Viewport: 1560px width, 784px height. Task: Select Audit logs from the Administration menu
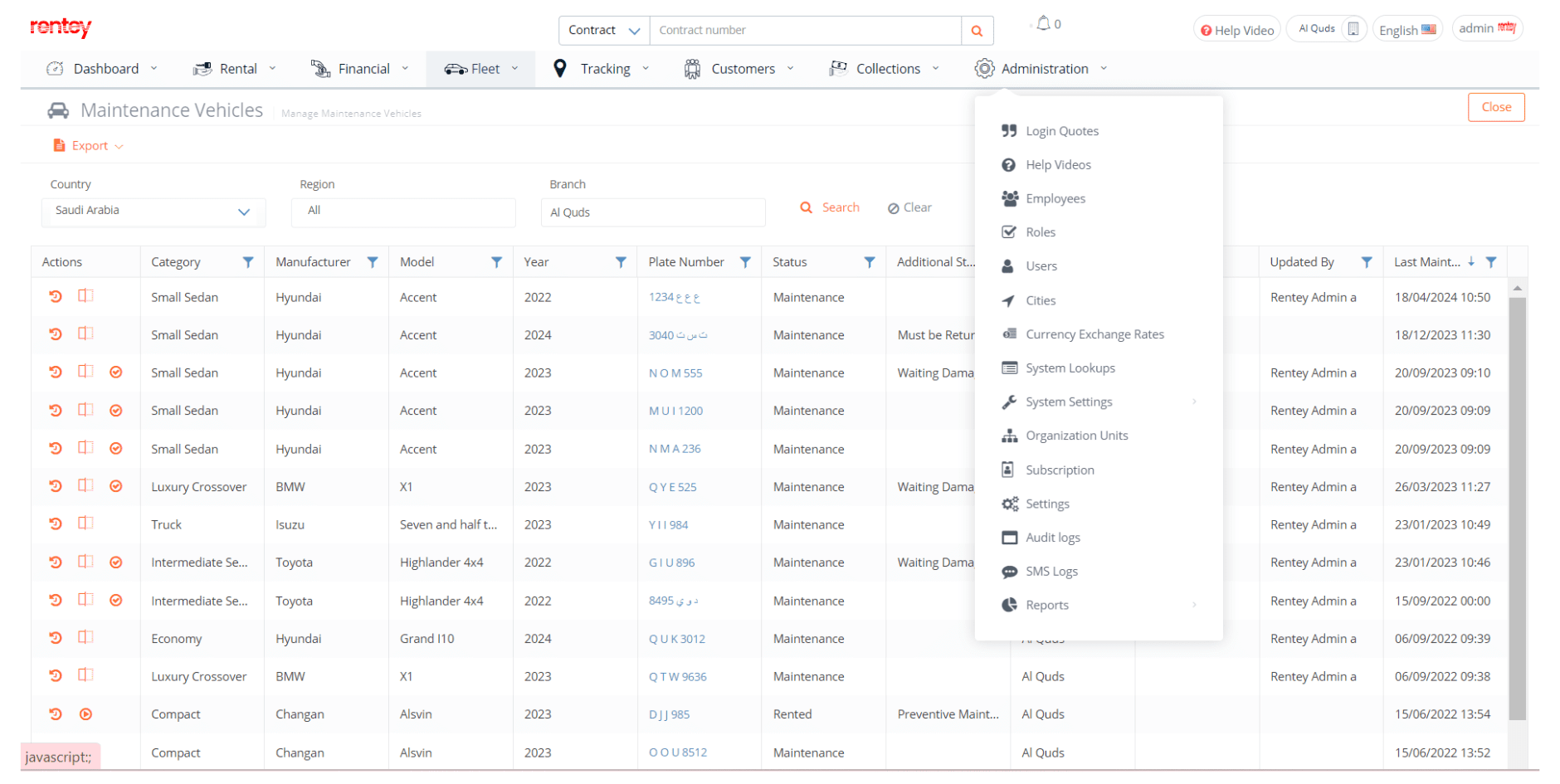pyautogui.click(x=1052, y=538)
